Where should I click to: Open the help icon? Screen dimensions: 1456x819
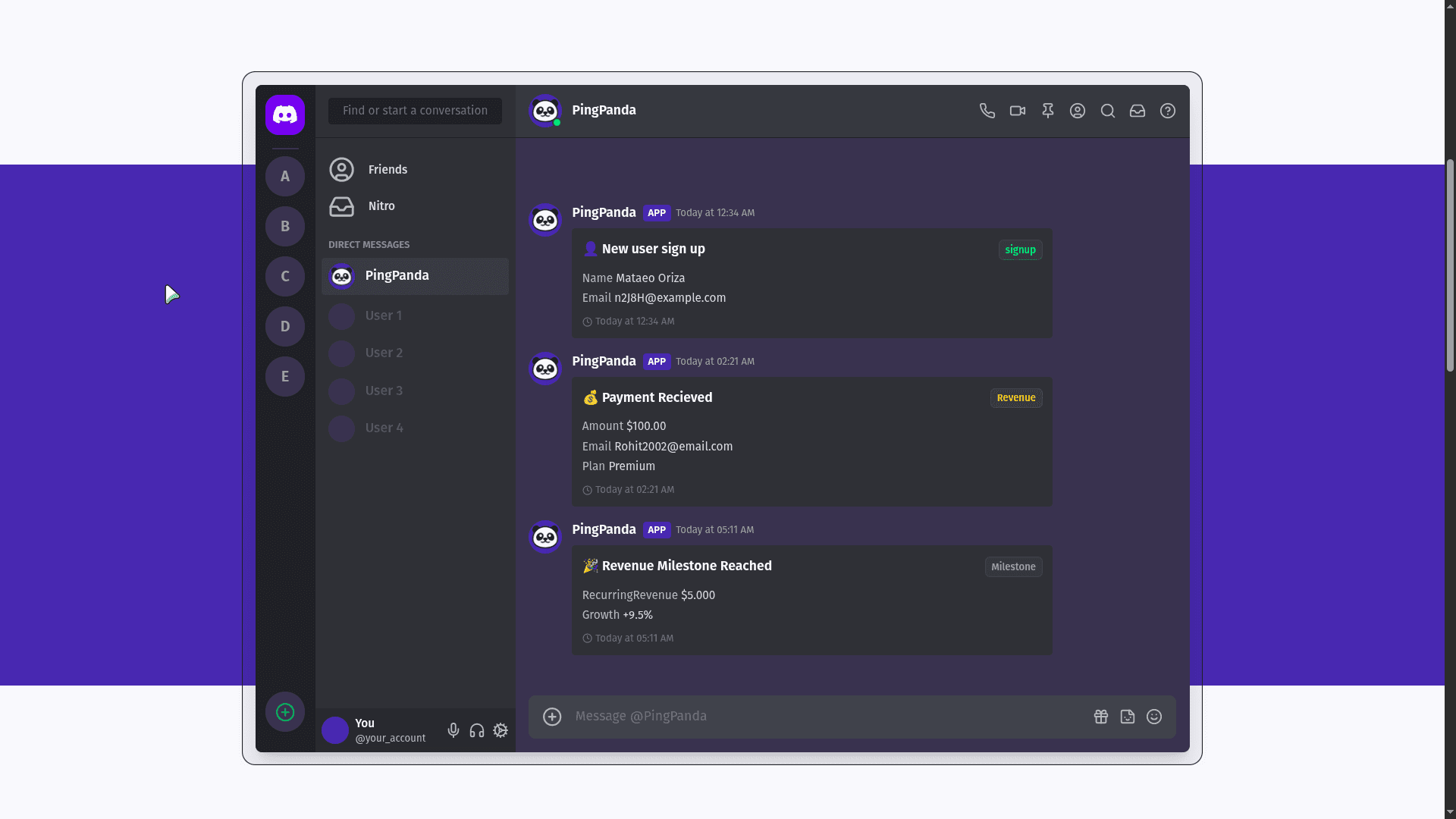click(1167, 111)
